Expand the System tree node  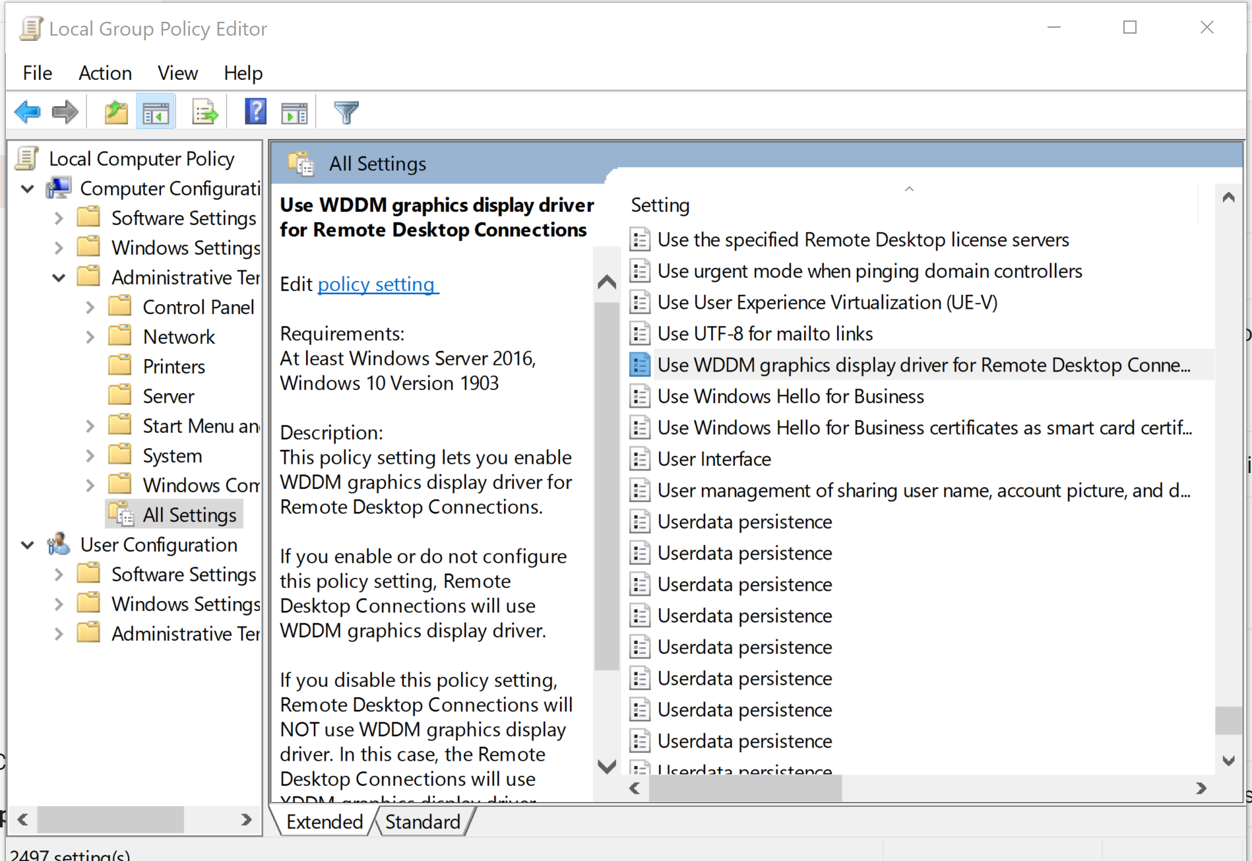point(90,455)
